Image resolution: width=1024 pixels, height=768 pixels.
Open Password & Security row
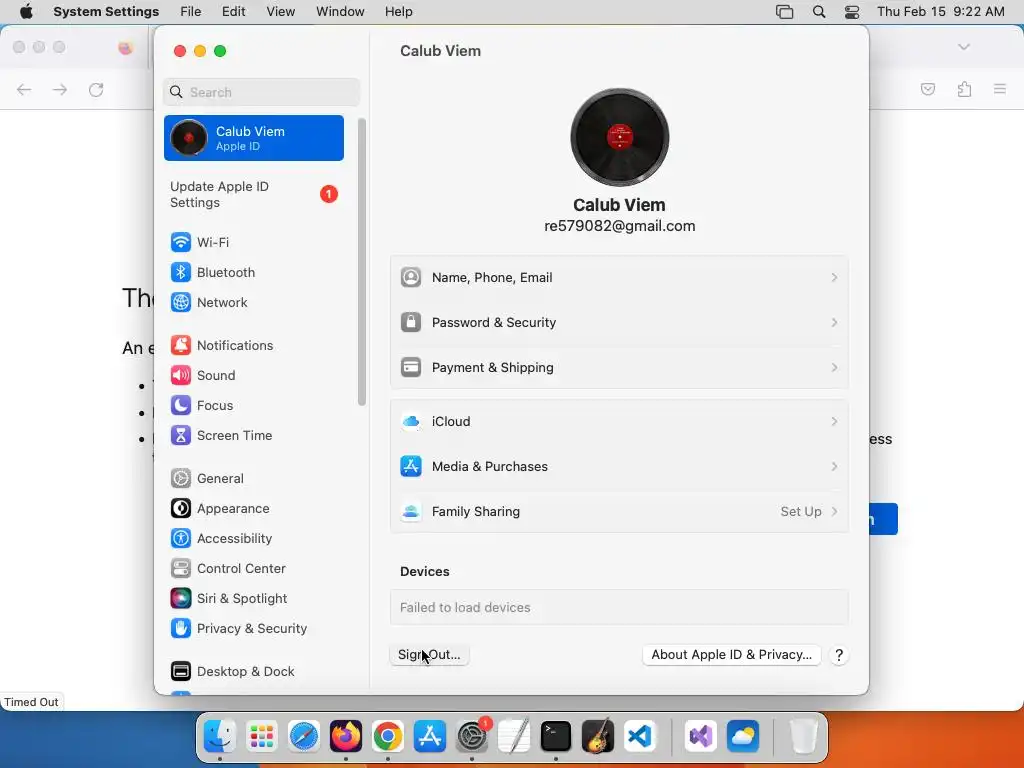pos(619,323)
